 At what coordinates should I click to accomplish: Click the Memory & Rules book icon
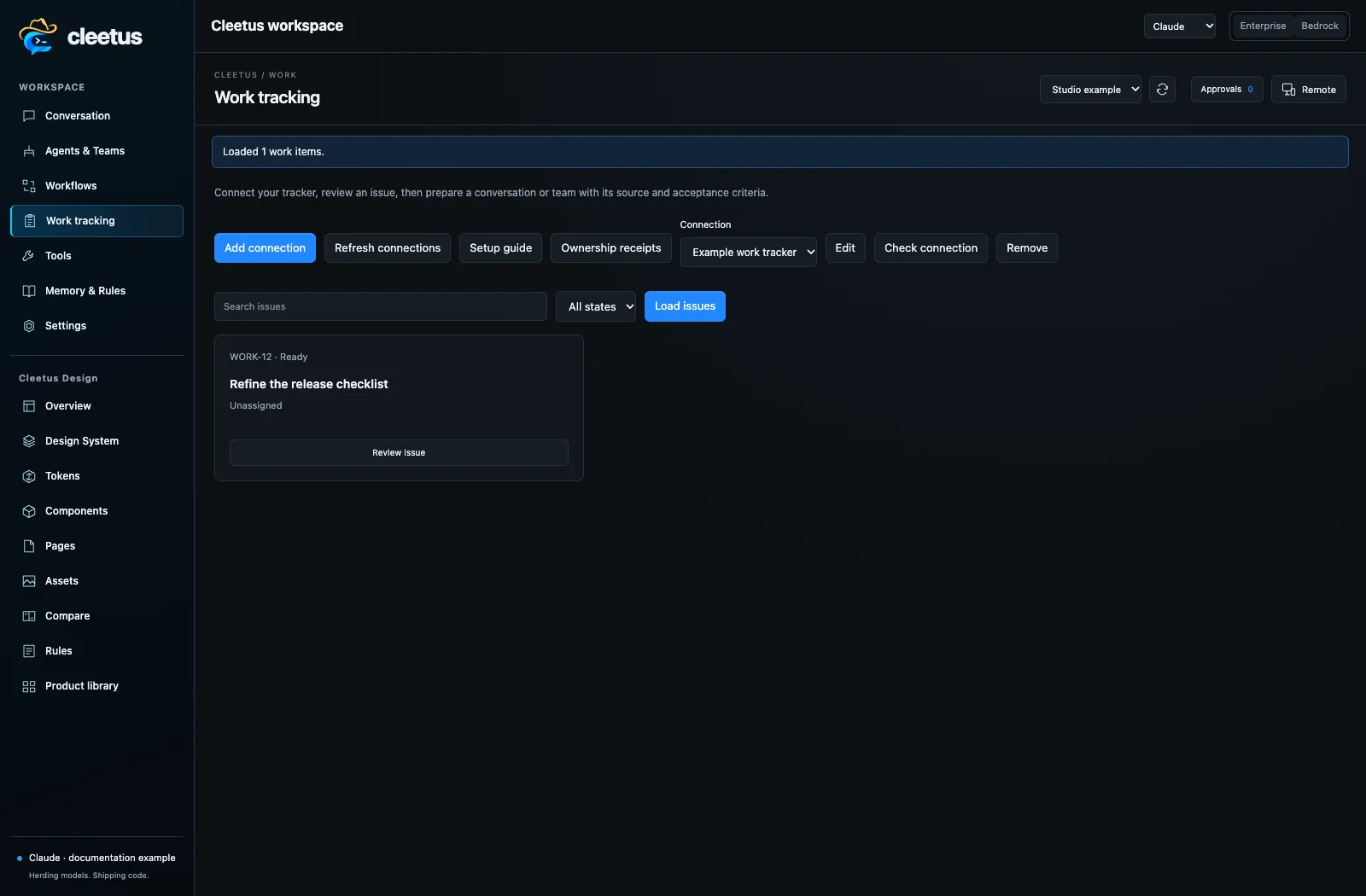[x=29, y=291]
